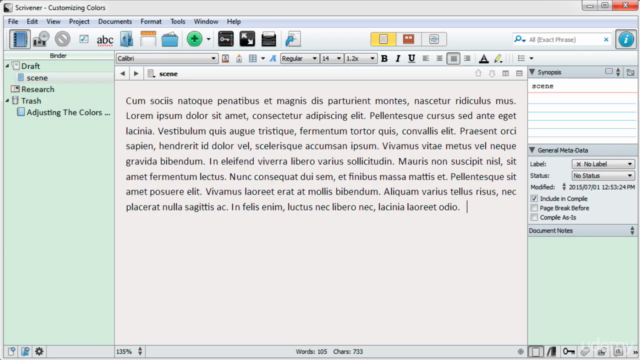This screenshot has height=360, width=640.
Task: Open the blue folder toolbar icon
Action: [x=169, y=40]
